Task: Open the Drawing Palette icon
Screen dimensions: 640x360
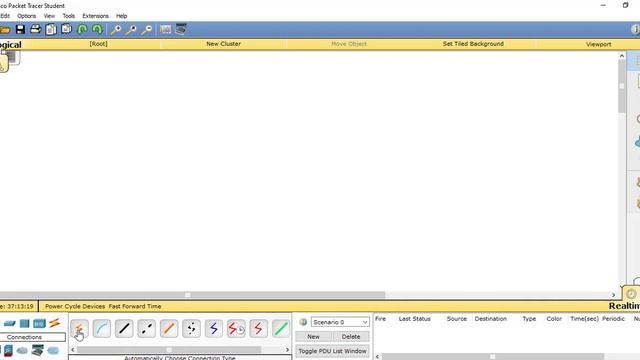Action: 165,29
